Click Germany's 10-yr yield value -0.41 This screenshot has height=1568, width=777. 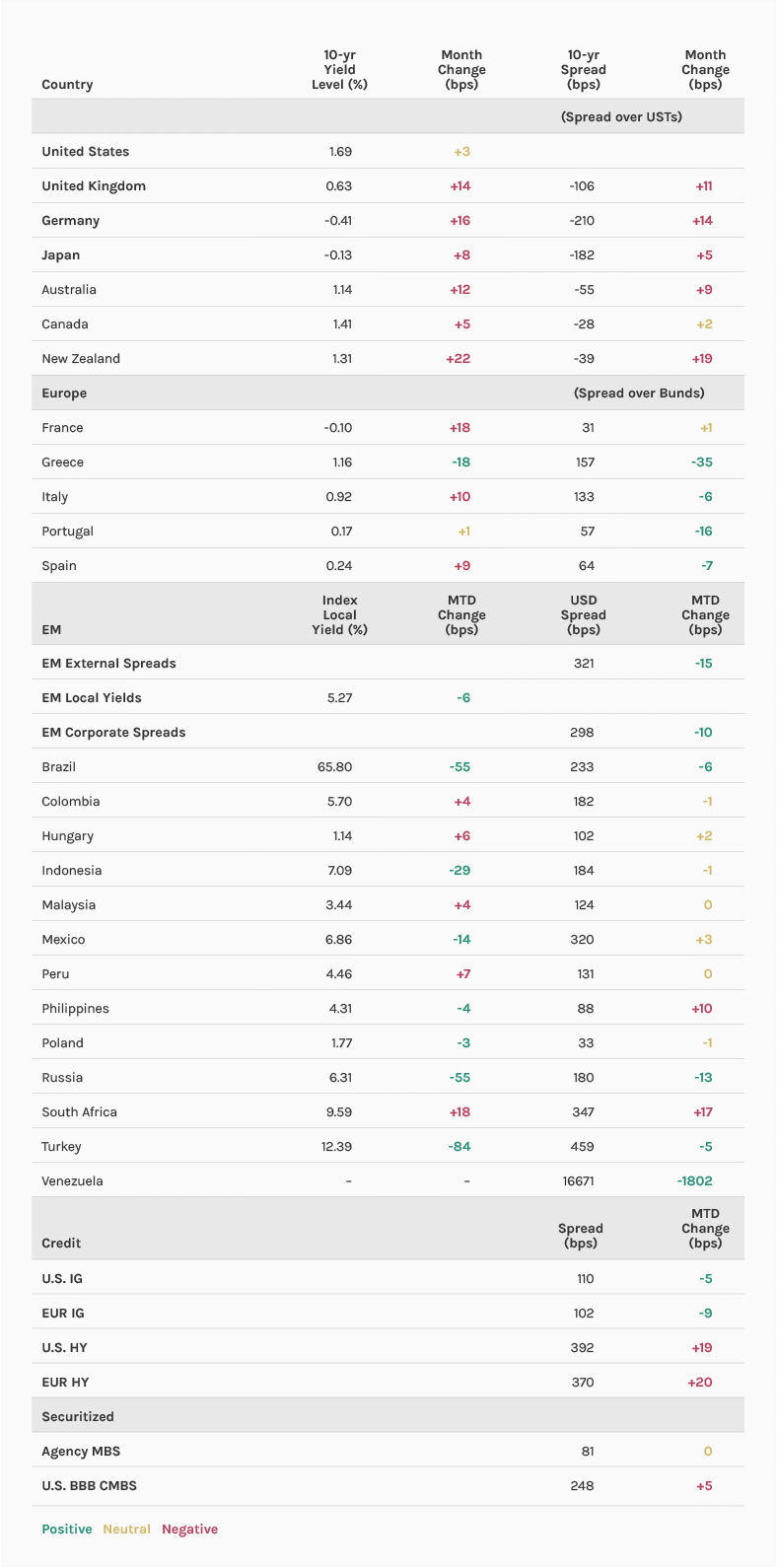coord(339,221)
